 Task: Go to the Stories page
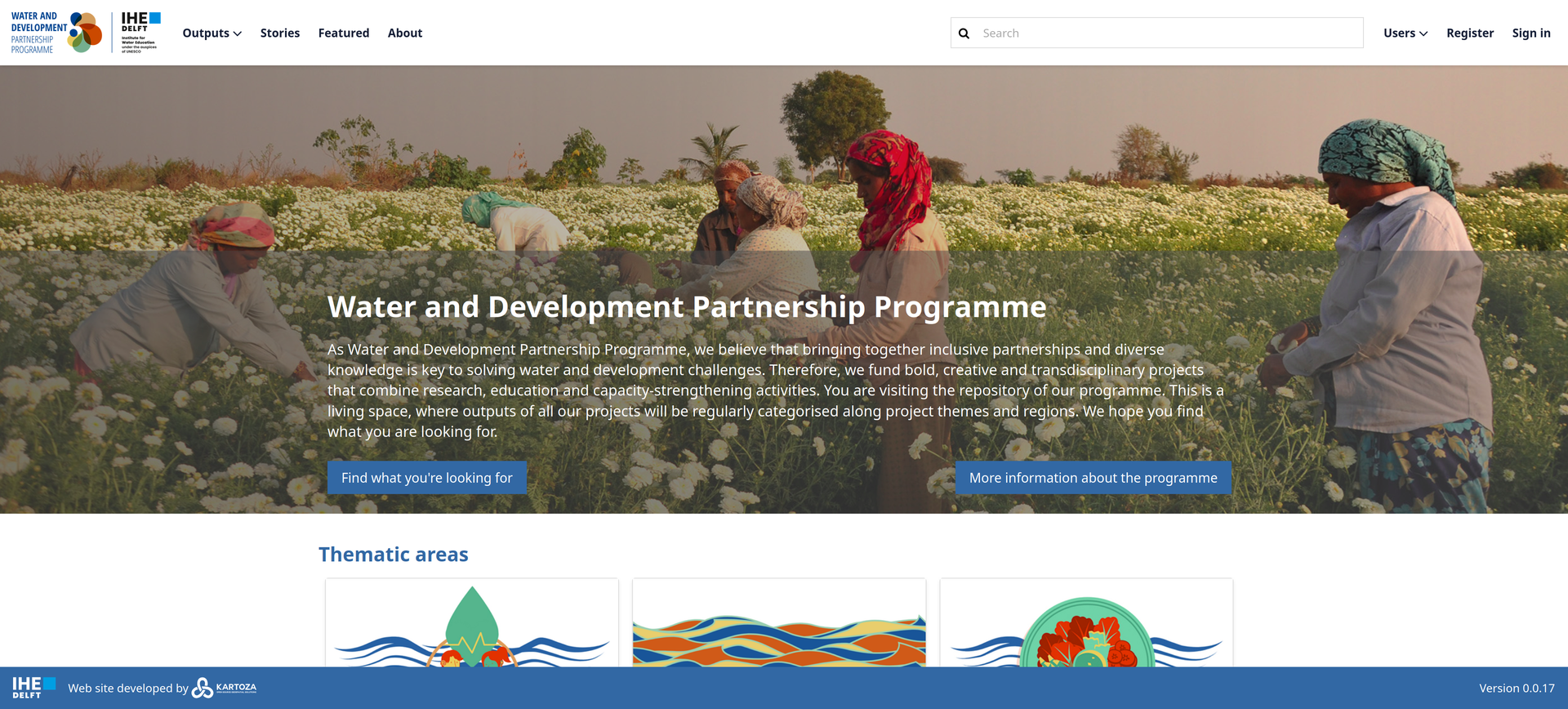(x=280, y=33)
